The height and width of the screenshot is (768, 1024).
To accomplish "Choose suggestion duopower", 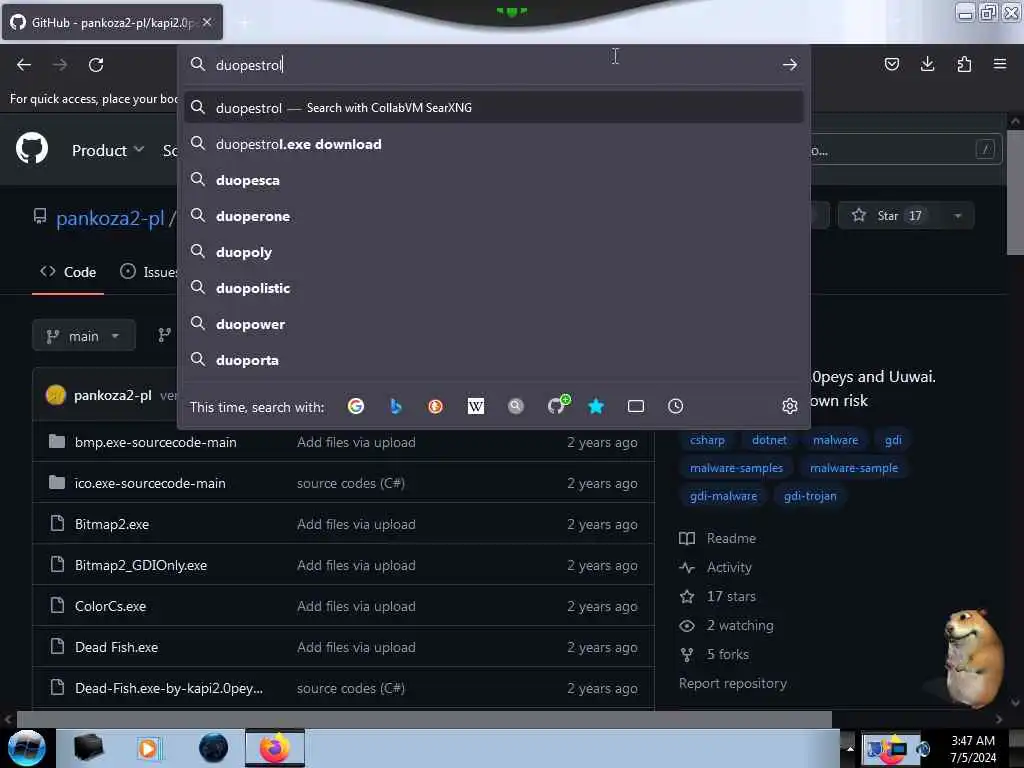I will 494,324.
